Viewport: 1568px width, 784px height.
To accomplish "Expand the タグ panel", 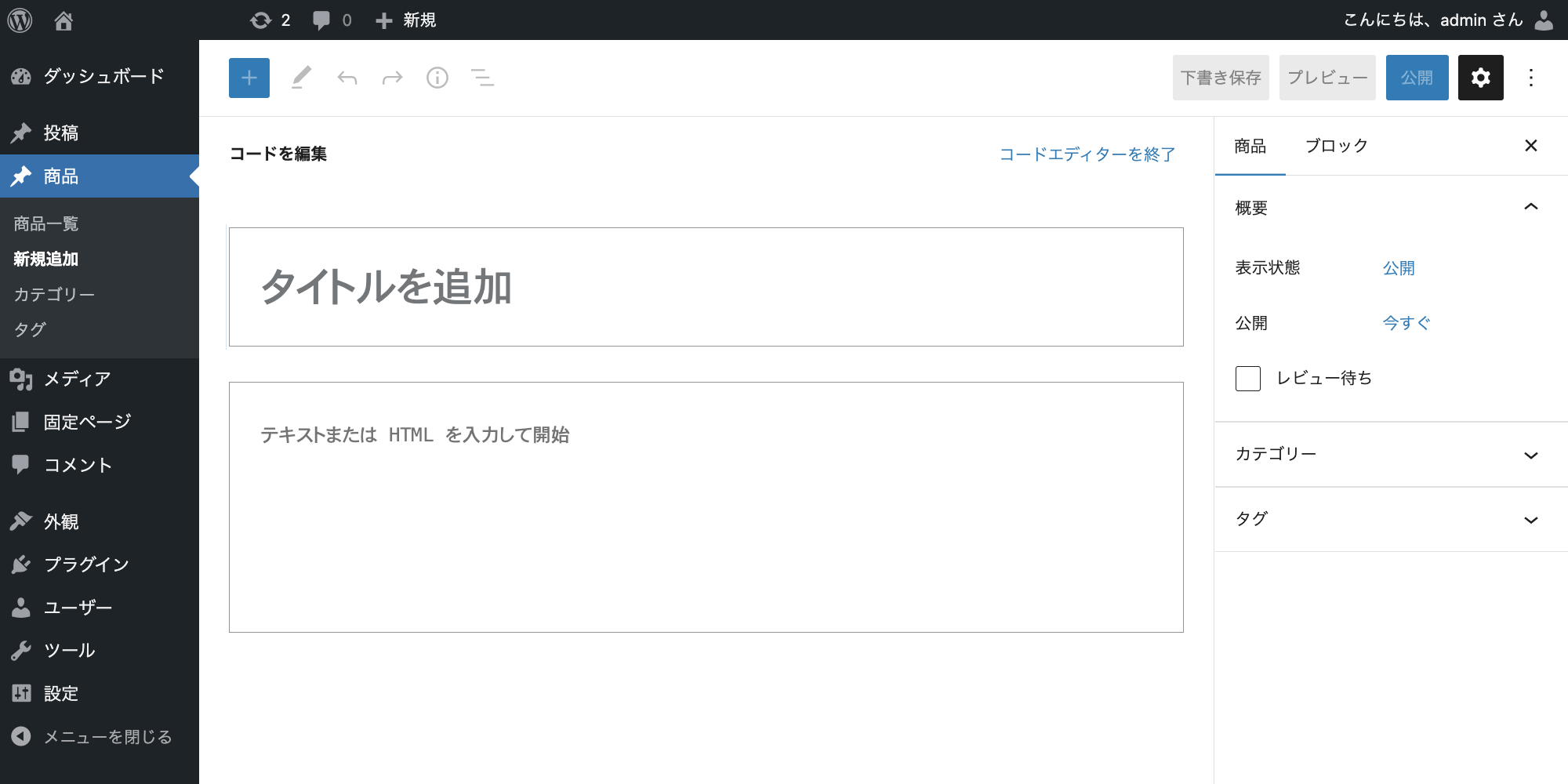I will coord(1392,520).
